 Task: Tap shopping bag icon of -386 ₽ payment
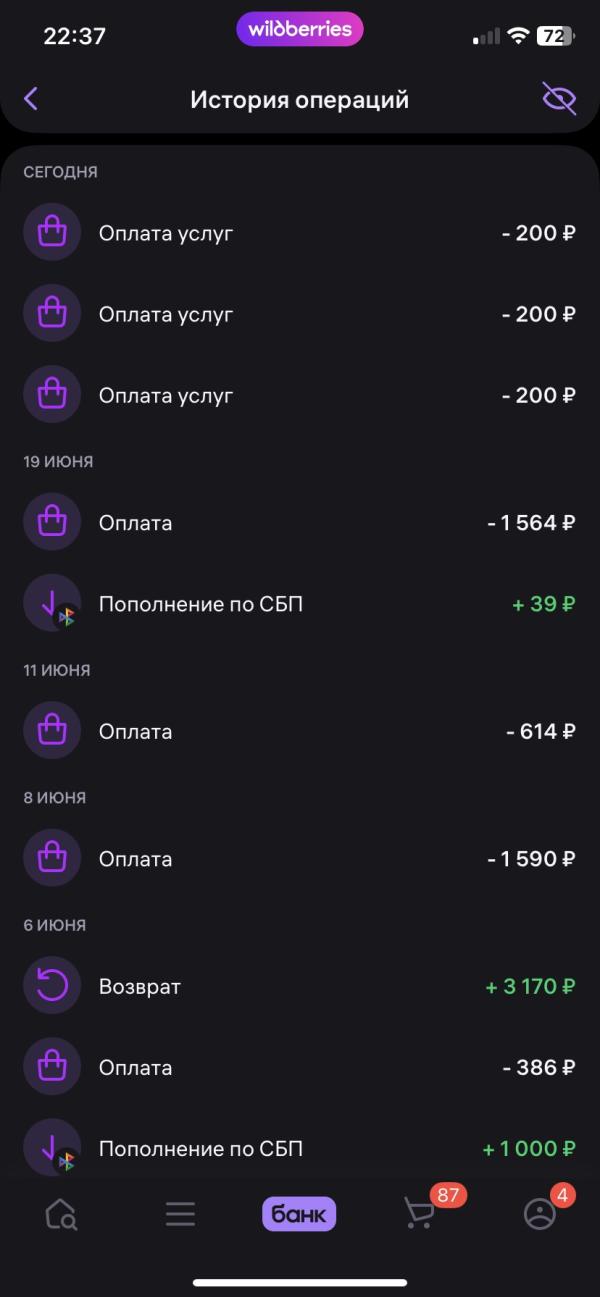point(52,1068)
